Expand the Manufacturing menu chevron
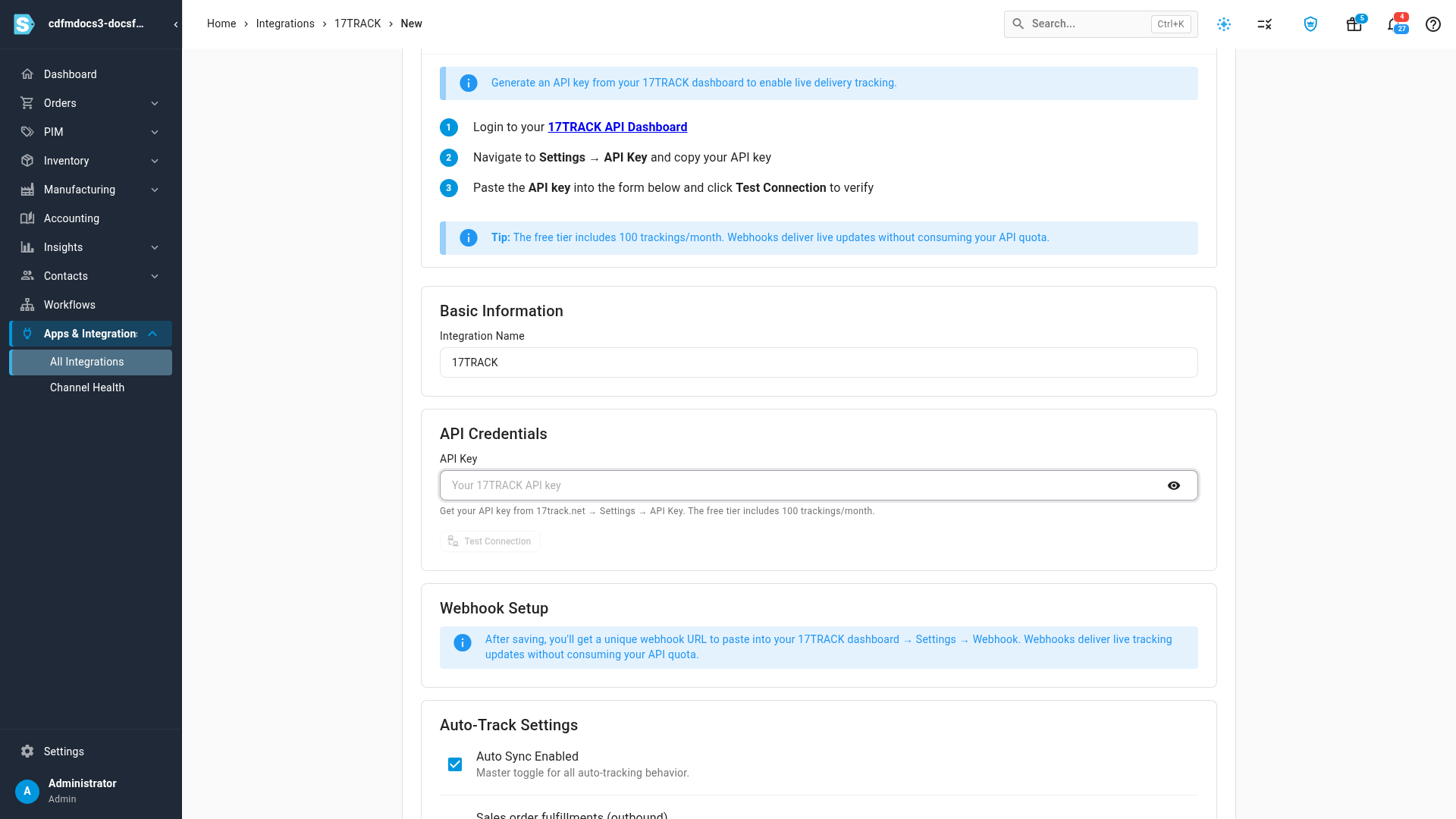Viewport: 1456px width, 819px height. (x=155, y=190)
